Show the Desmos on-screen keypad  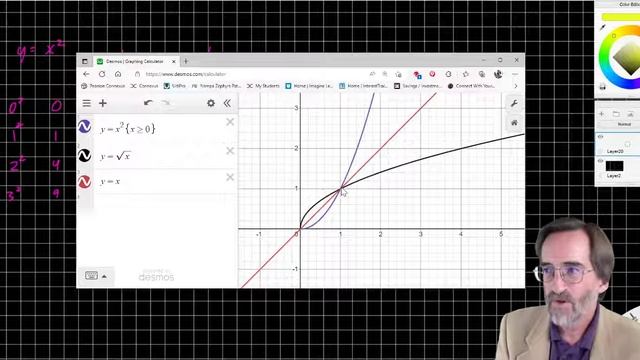coord(91,276)
